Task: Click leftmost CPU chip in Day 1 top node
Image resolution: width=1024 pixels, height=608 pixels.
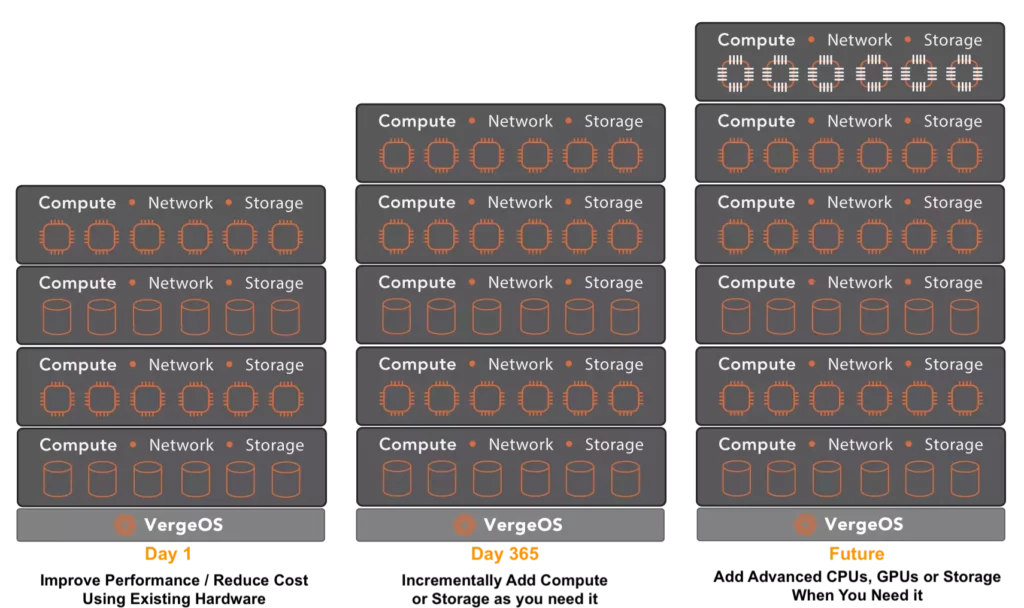Action: [x=57, y=236]
